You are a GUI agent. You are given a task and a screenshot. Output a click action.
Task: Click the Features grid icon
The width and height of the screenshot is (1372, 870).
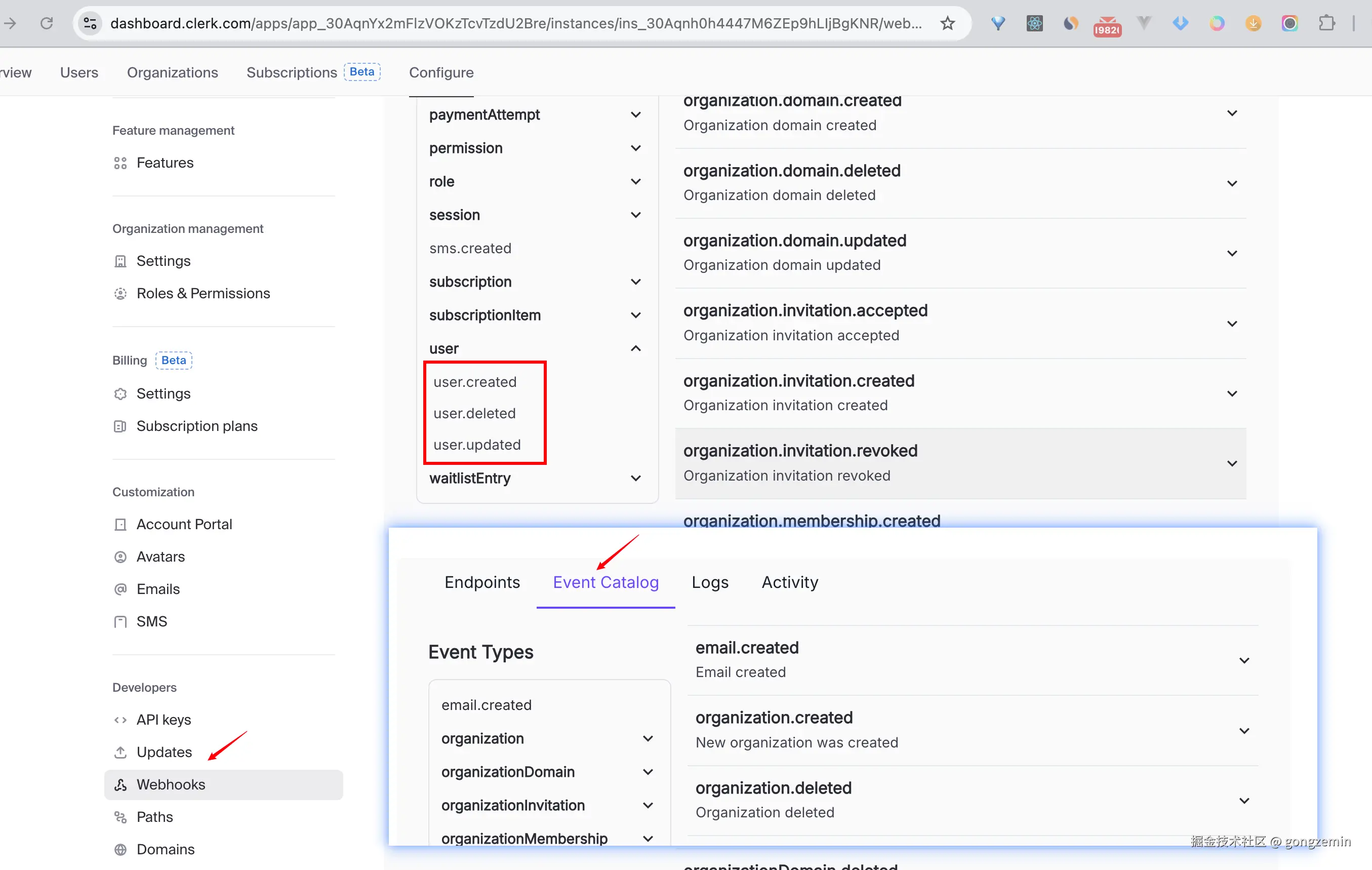coord(120,163)
